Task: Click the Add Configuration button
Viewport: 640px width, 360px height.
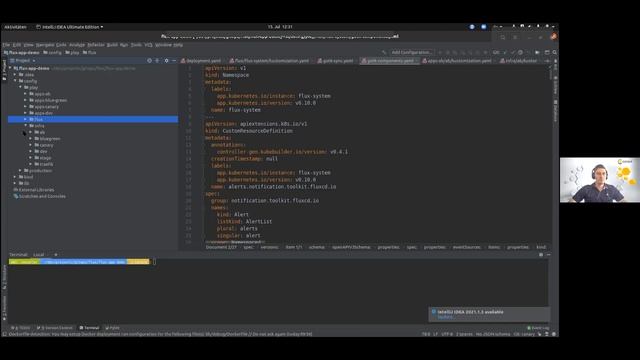Action: 411,53
